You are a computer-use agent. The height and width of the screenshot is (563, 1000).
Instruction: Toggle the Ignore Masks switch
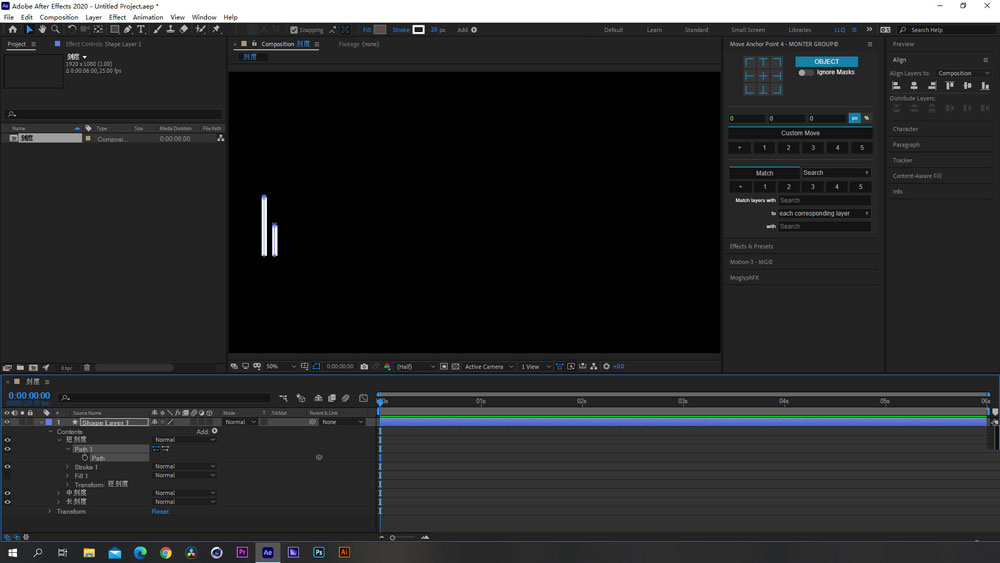(x=805, y=72)
